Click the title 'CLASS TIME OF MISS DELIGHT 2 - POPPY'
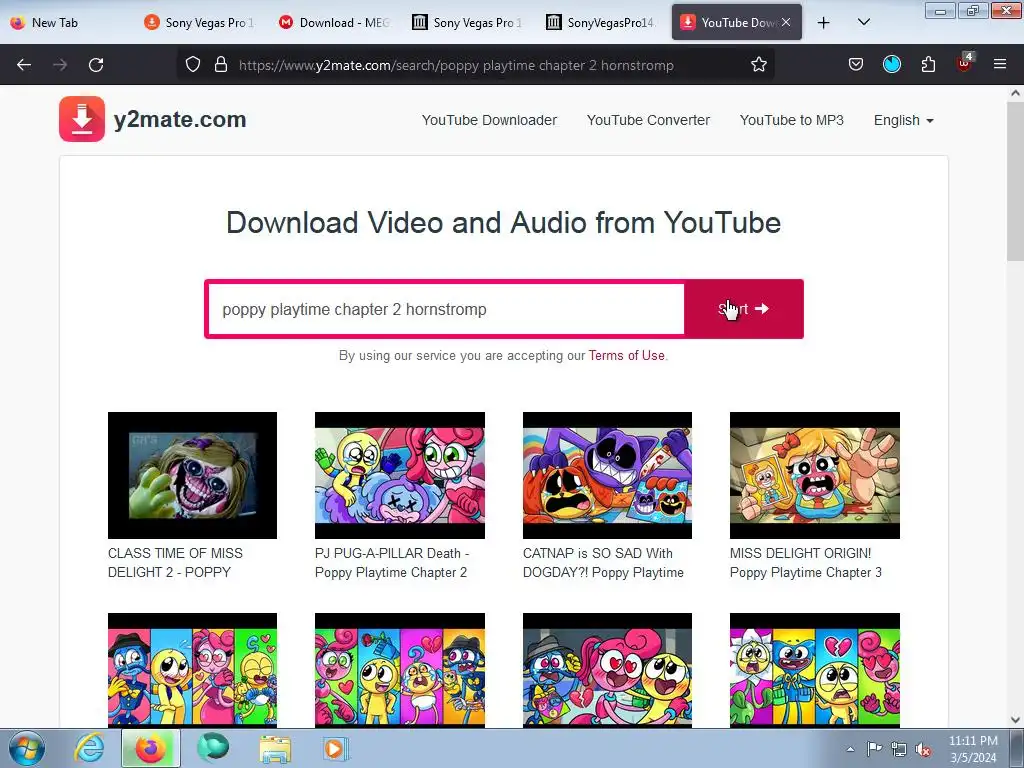Screen dimensions: 1024x768 (175, 562)
